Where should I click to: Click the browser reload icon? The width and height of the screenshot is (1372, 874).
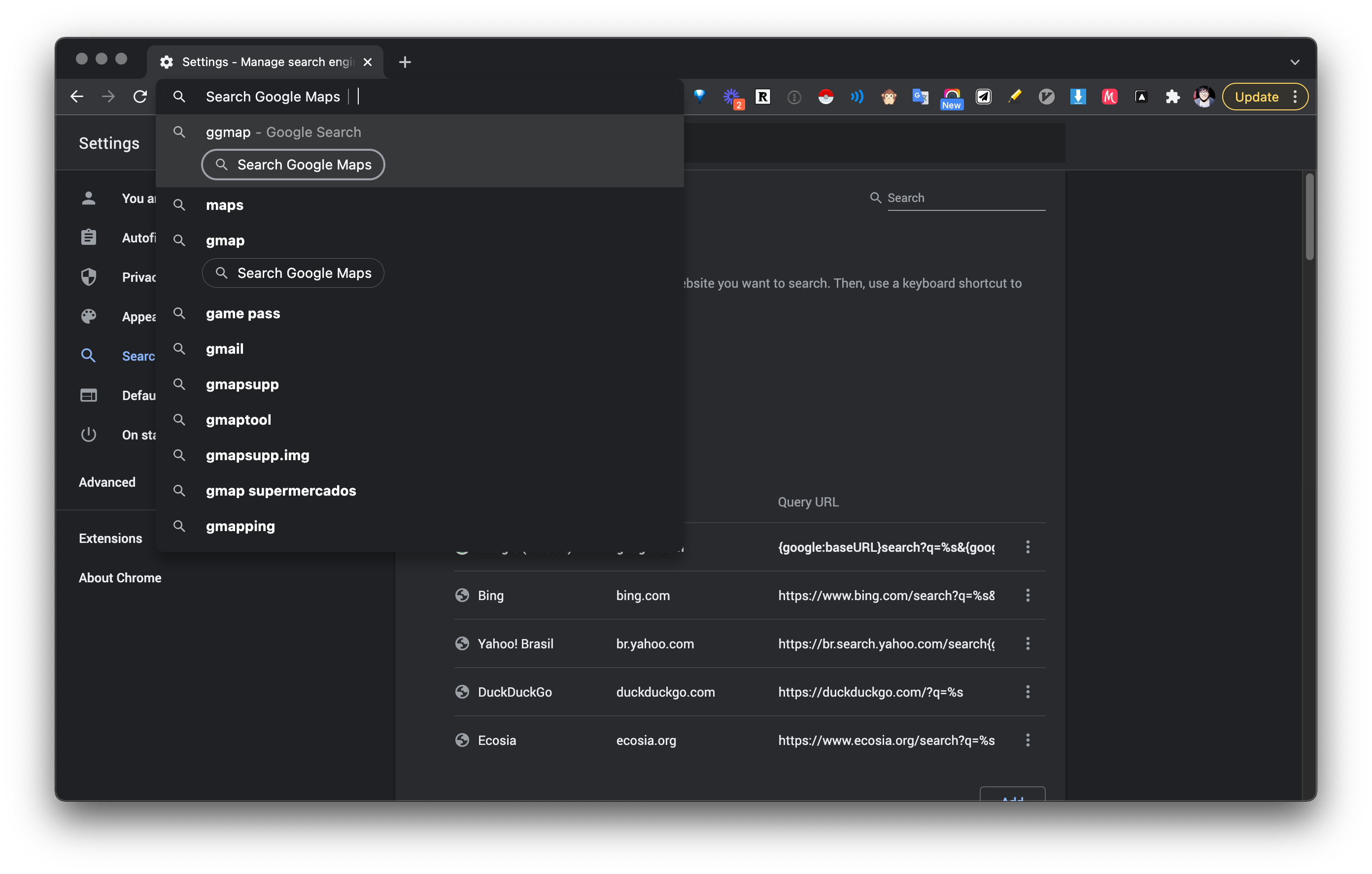pyautogui.click(x=140, y=97)
